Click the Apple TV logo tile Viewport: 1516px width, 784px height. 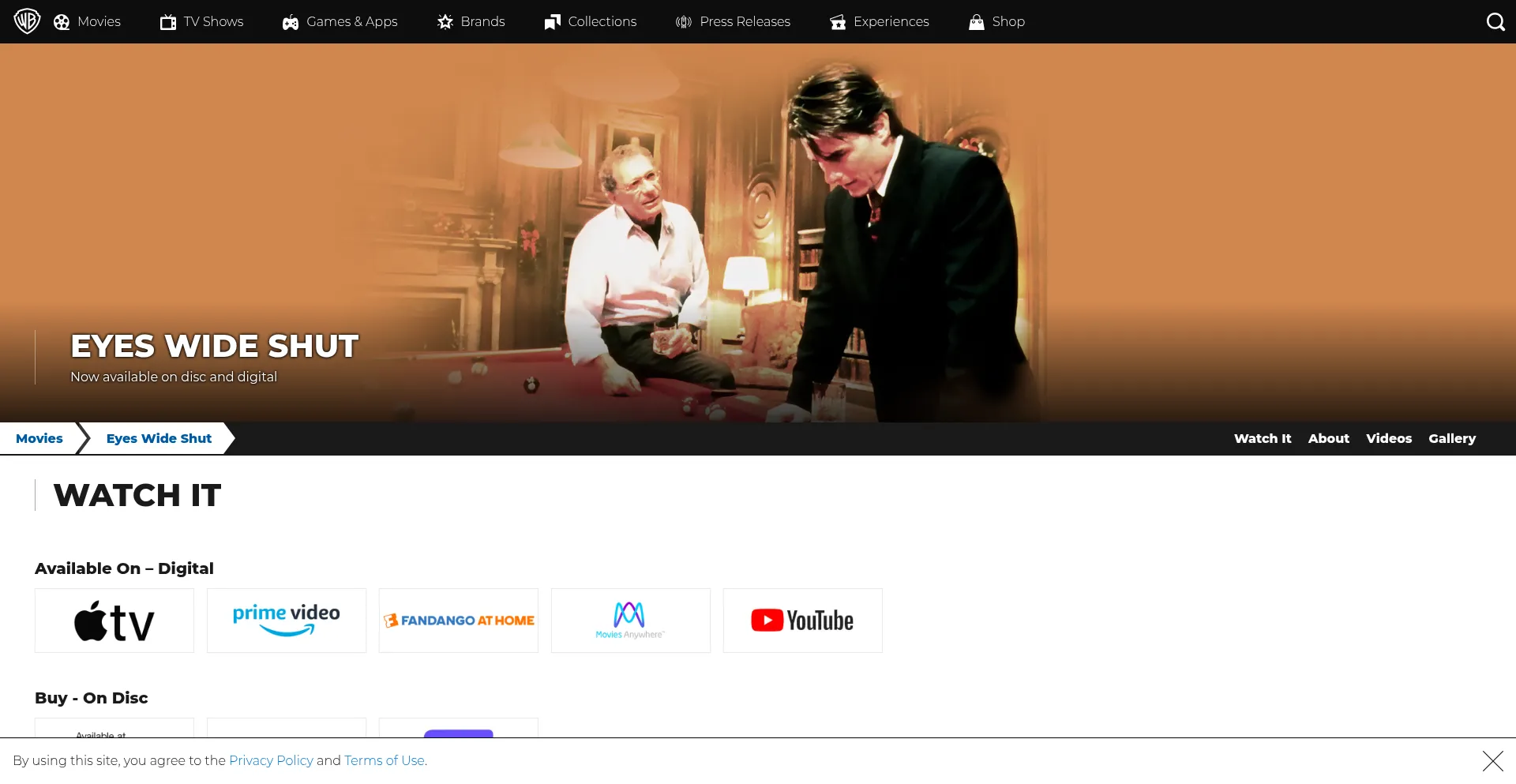[x=114, y=621]
